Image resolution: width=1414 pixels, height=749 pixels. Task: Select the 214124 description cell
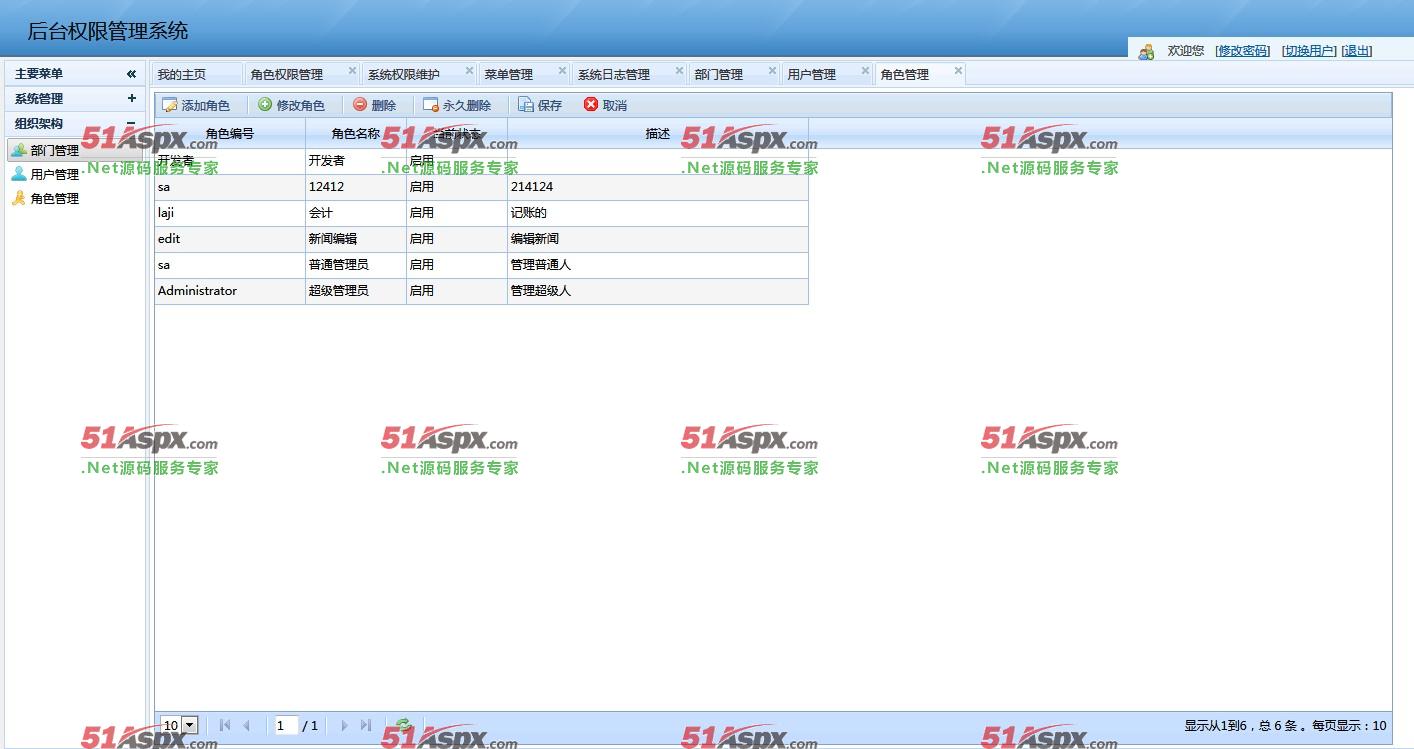click(658, 187)
